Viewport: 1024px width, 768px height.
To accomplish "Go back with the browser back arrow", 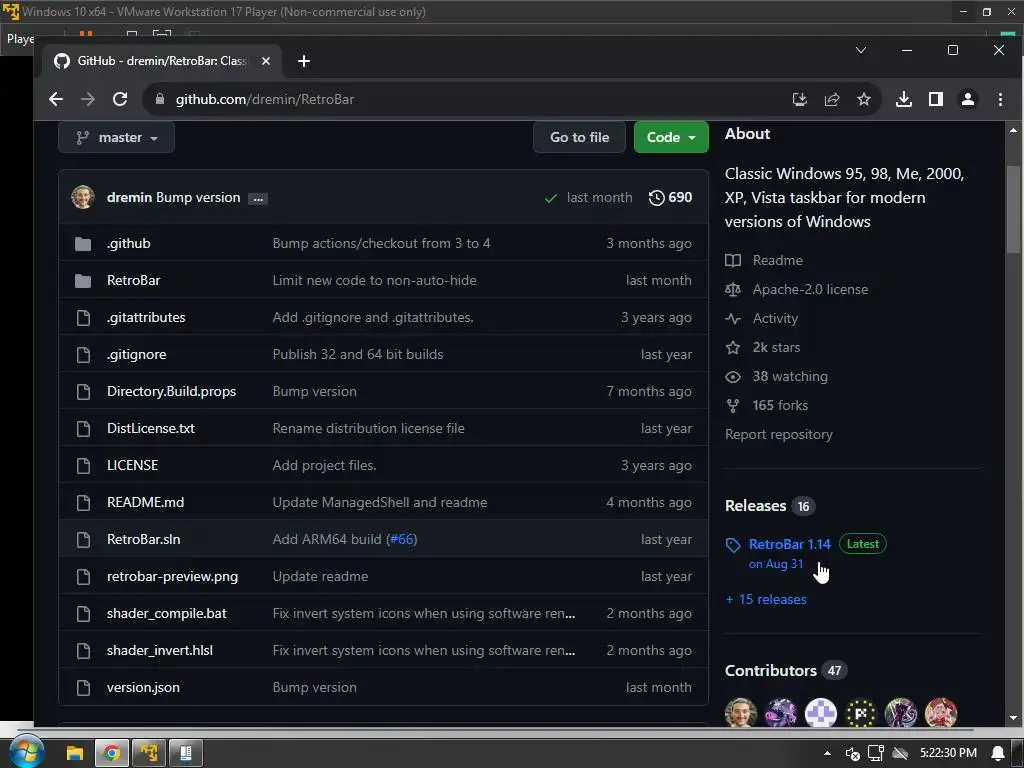I will (x=56, y=99).
